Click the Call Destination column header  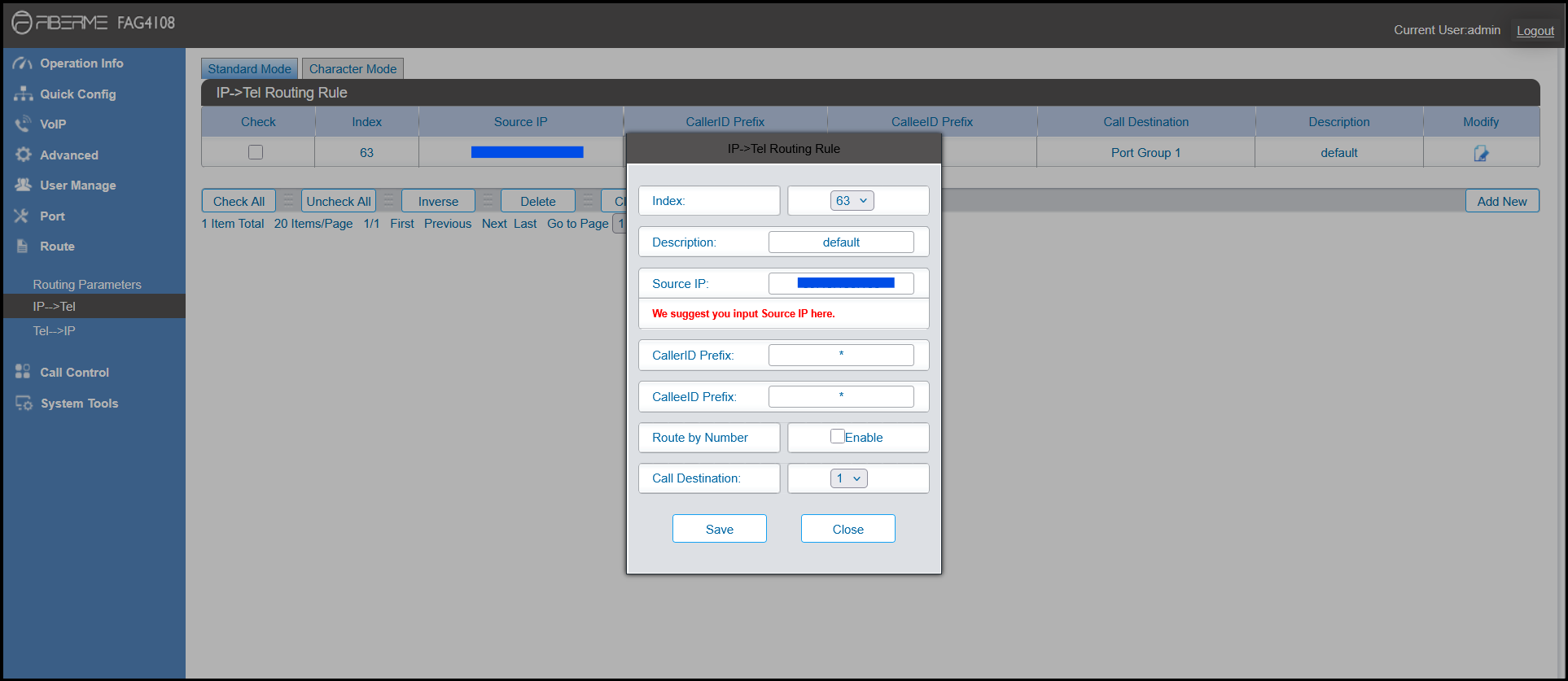tap(1145, 122)
